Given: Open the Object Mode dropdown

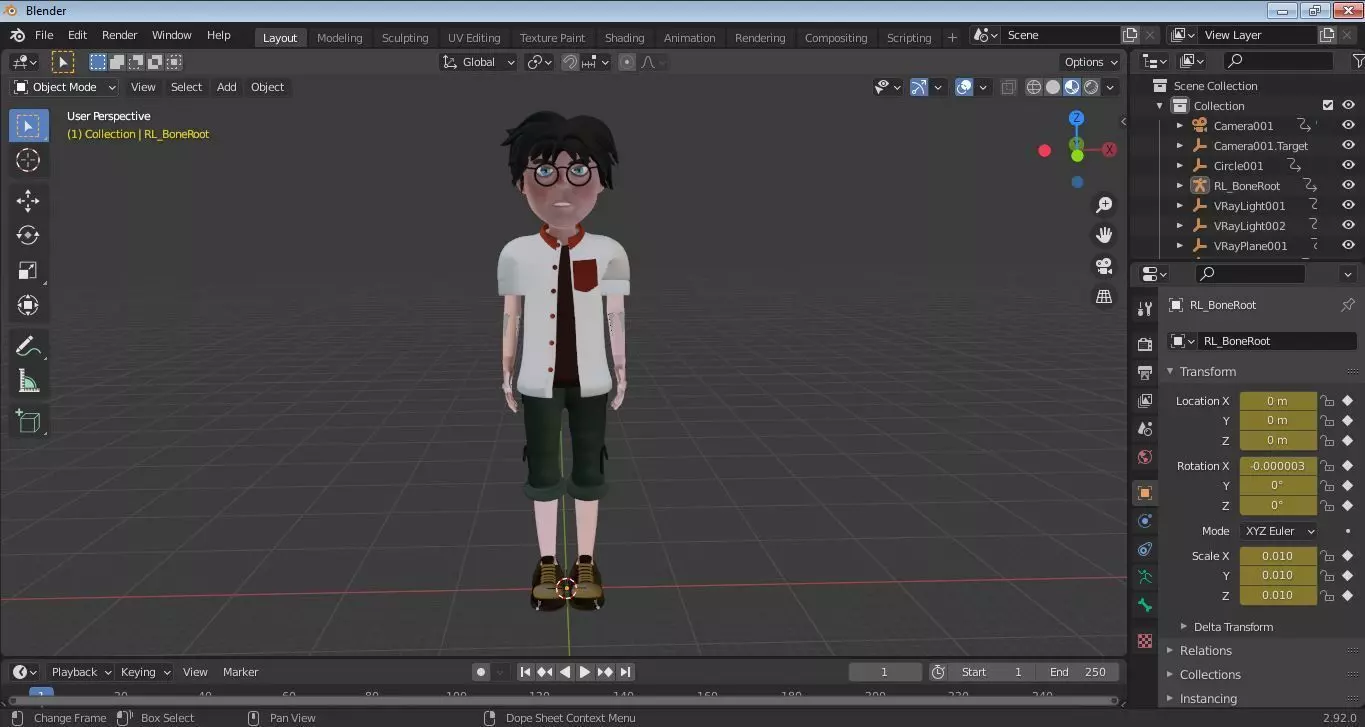Looking at the screenshot, I should (x=65, y=87).
